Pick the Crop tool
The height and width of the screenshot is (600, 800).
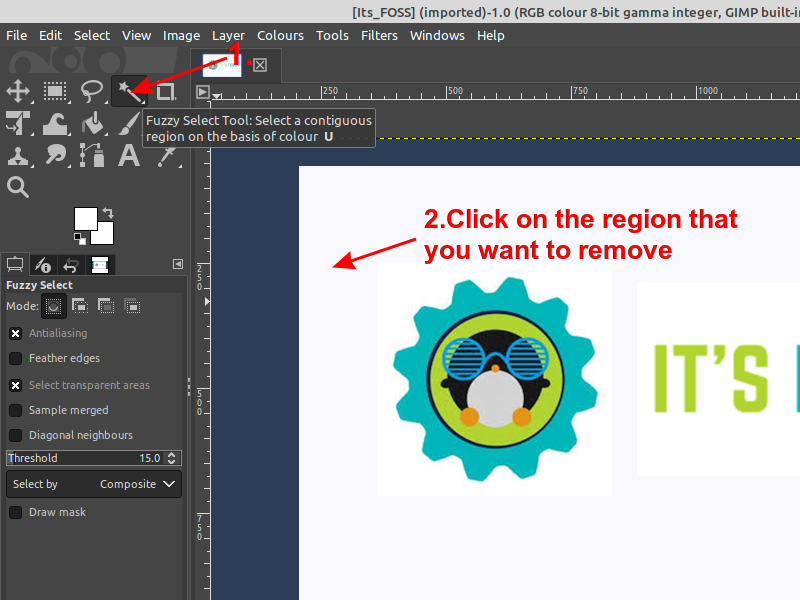(x=166, y=91)
